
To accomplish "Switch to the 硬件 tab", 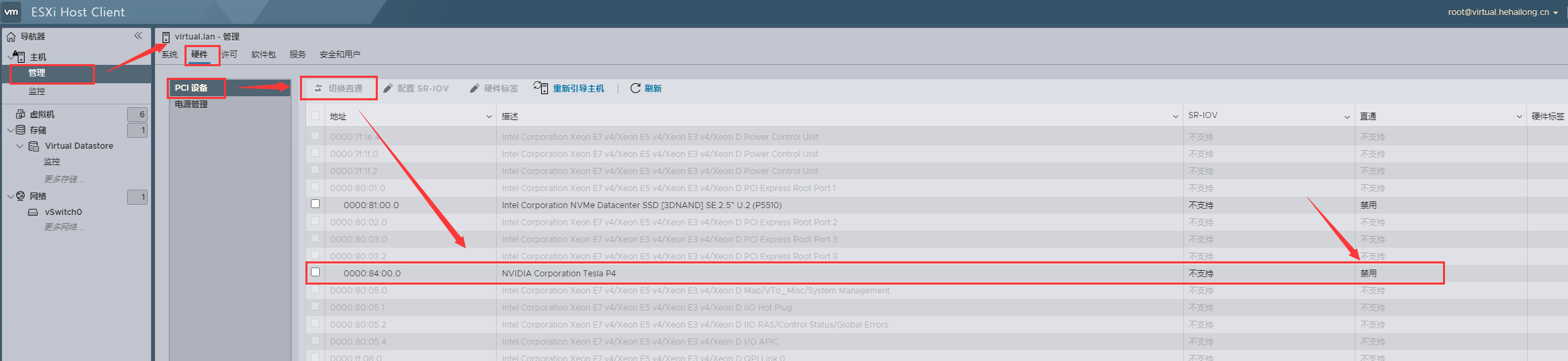I will point(200,55).
